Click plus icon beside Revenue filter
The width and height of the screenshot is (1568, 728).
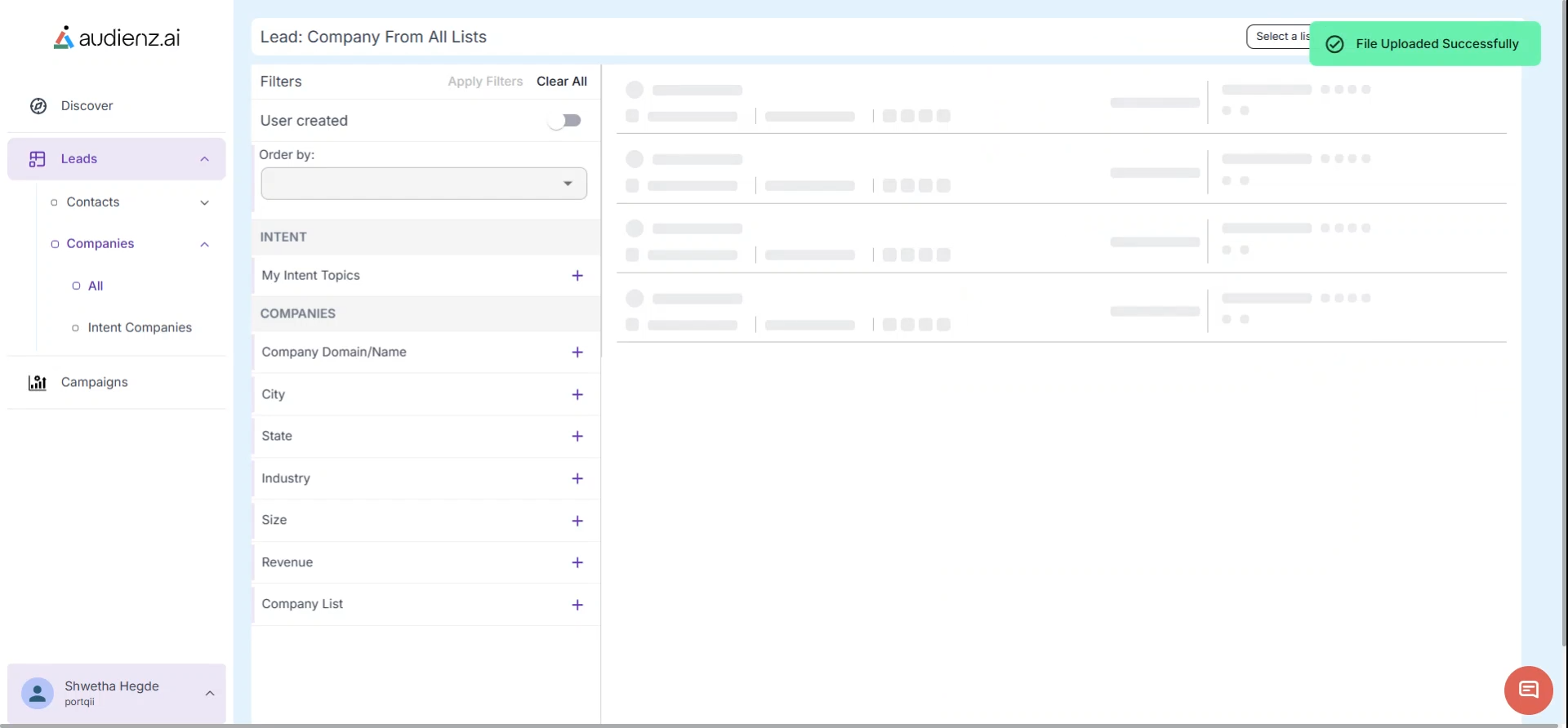(577, 563)
